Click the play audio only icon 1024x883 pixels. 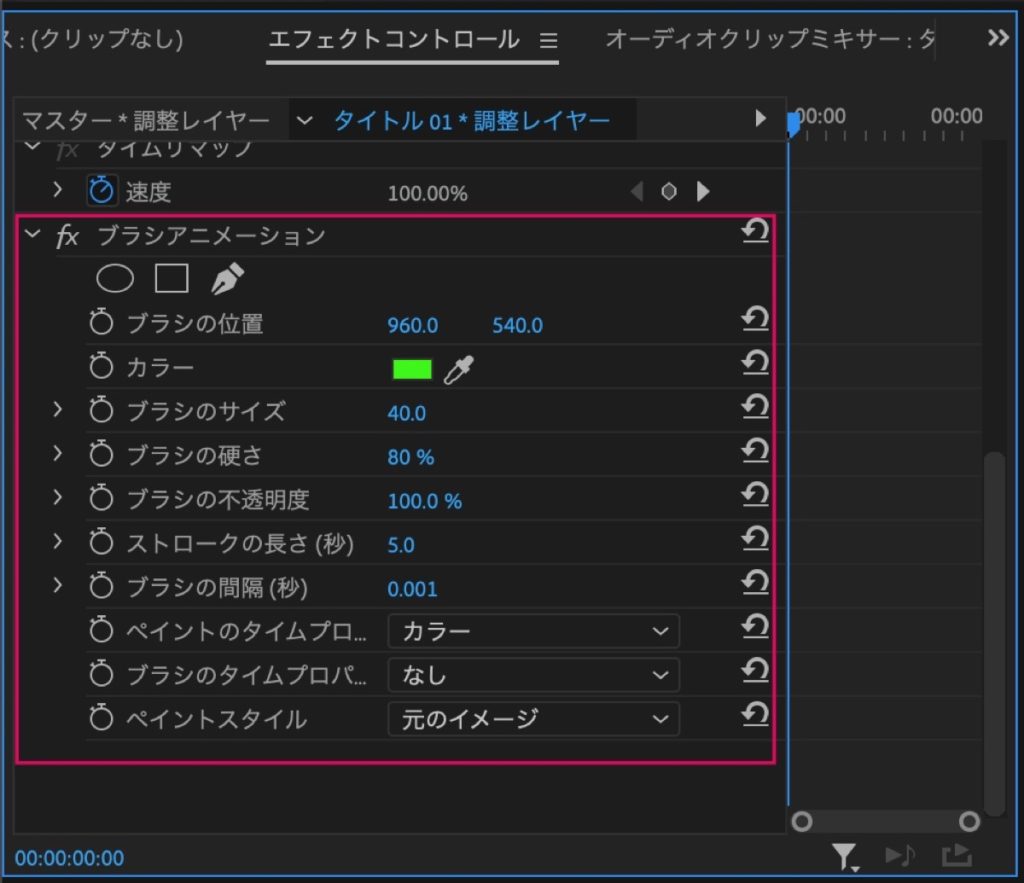point(900,855)
